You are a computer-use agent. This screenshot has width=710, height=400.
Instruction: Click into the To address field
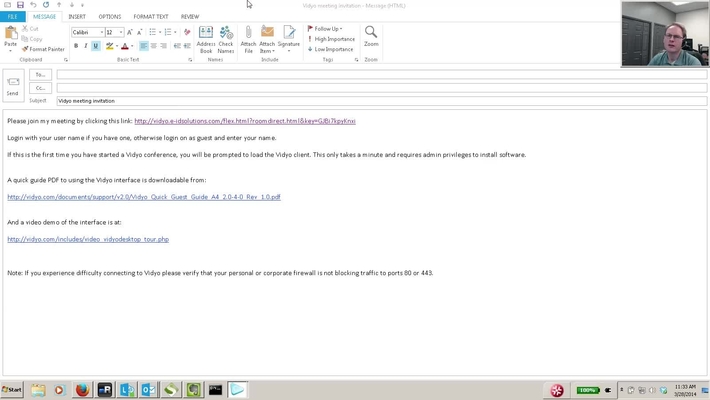(382, 74)
